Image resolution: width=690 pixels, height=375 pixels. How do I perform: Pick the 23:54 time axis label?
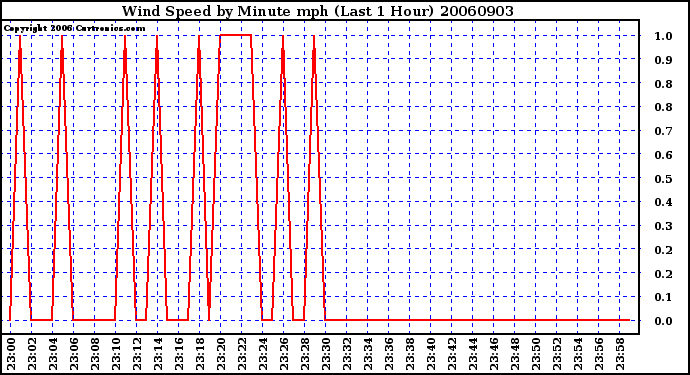578,355
